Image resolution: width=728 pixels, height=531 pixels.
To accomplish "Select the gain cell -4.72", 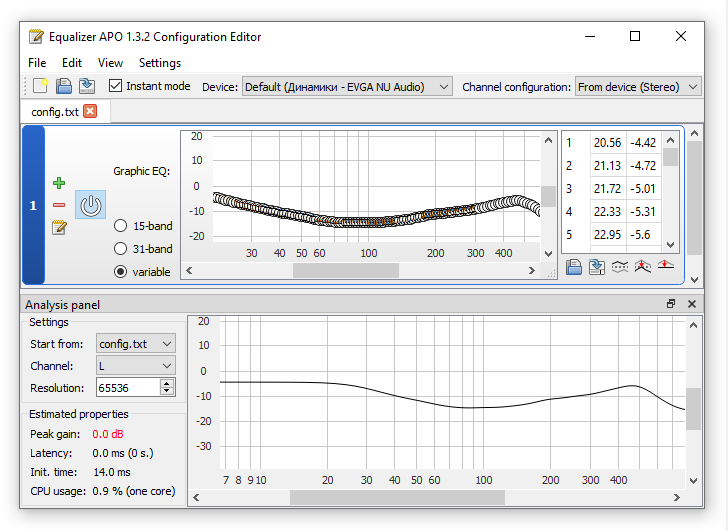I will pos(644,166).
